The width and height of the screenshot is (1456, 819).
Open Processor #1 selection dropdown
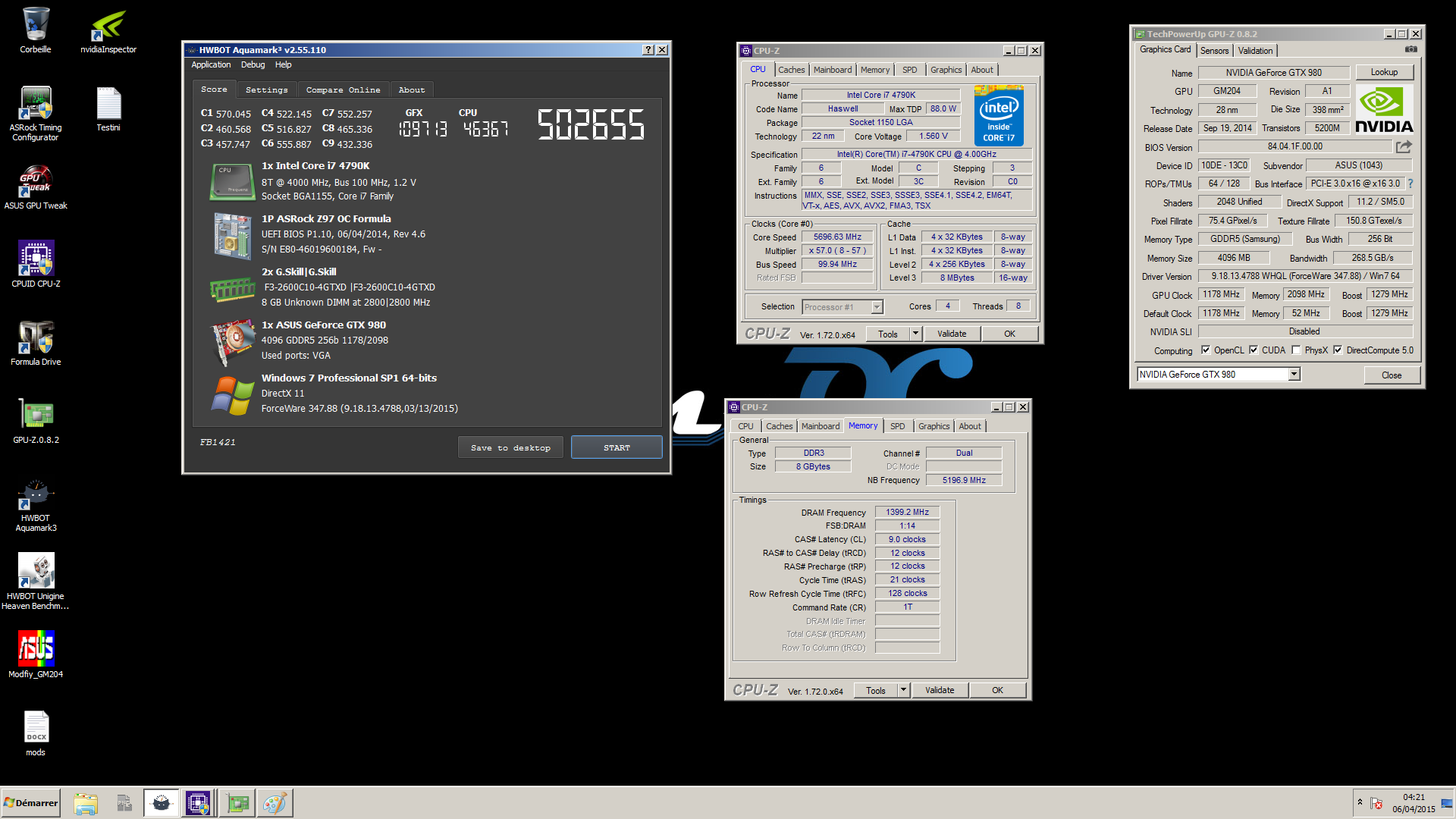pos(877,307)
